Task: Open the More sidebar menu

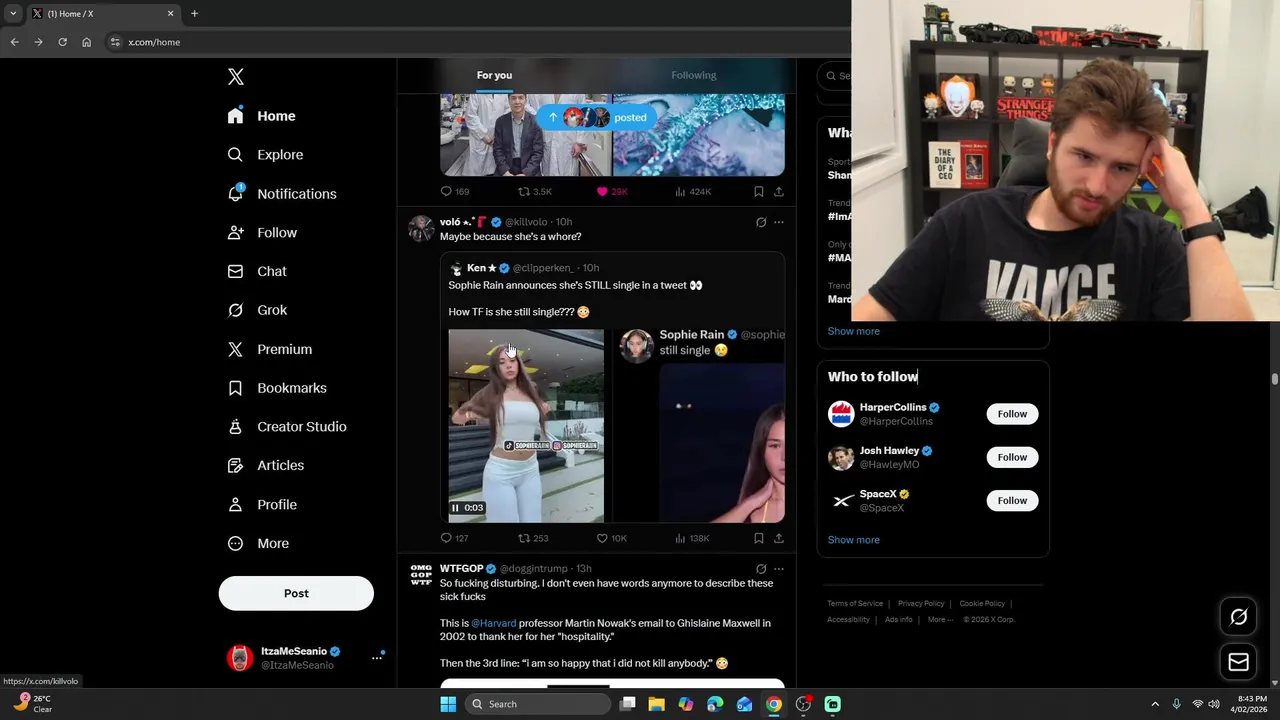Action: tap(258, 544)
